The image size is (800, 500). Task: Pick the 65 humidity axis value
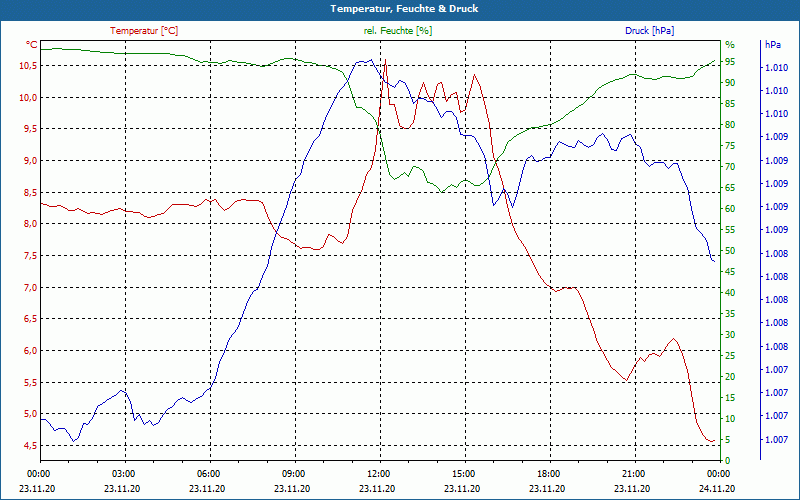pyautogui.click(x=730, y=188)
